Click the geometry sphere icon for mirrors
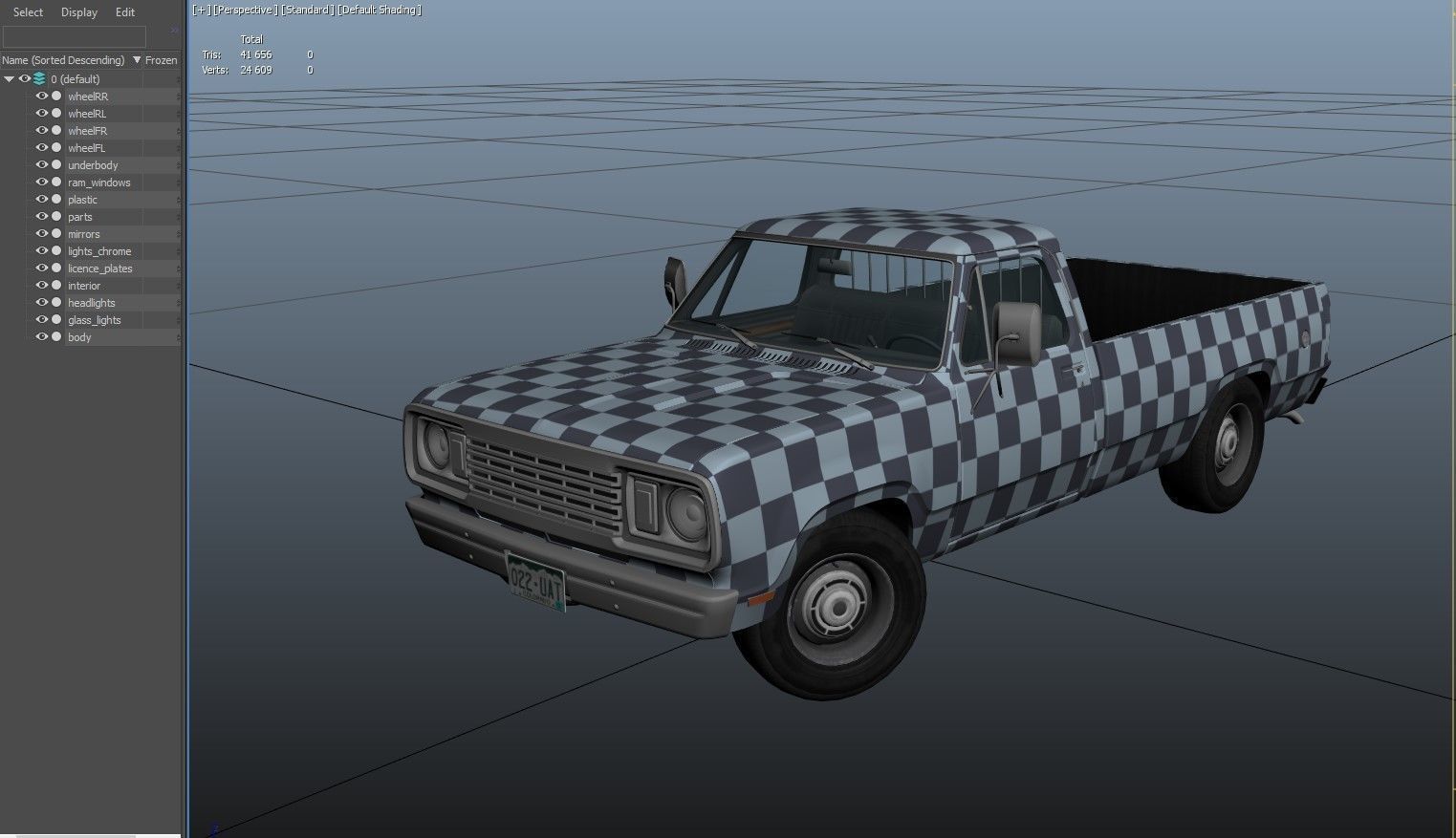Viewport: 1456px width, 838px height. pyautogui.click(x=56, y=234)
